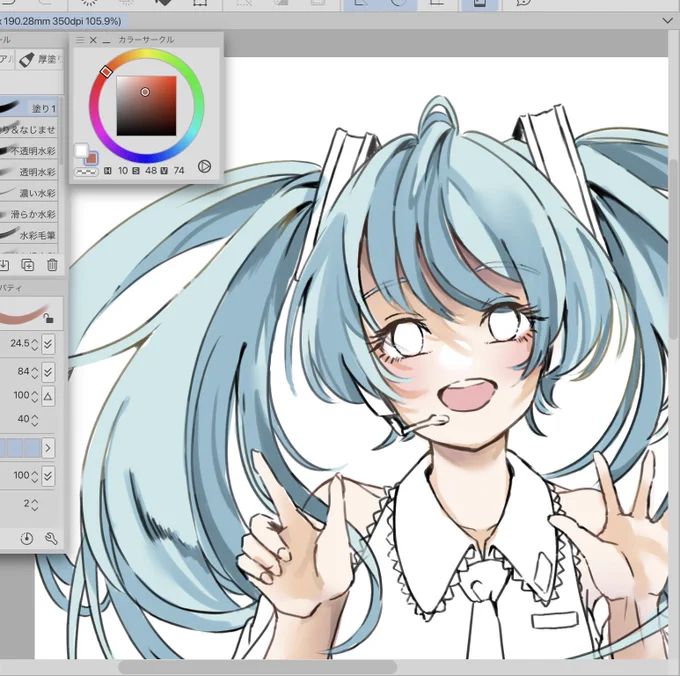
Task: Open dynamics settings beside the lower 100 value
Action: coord(48,476)
